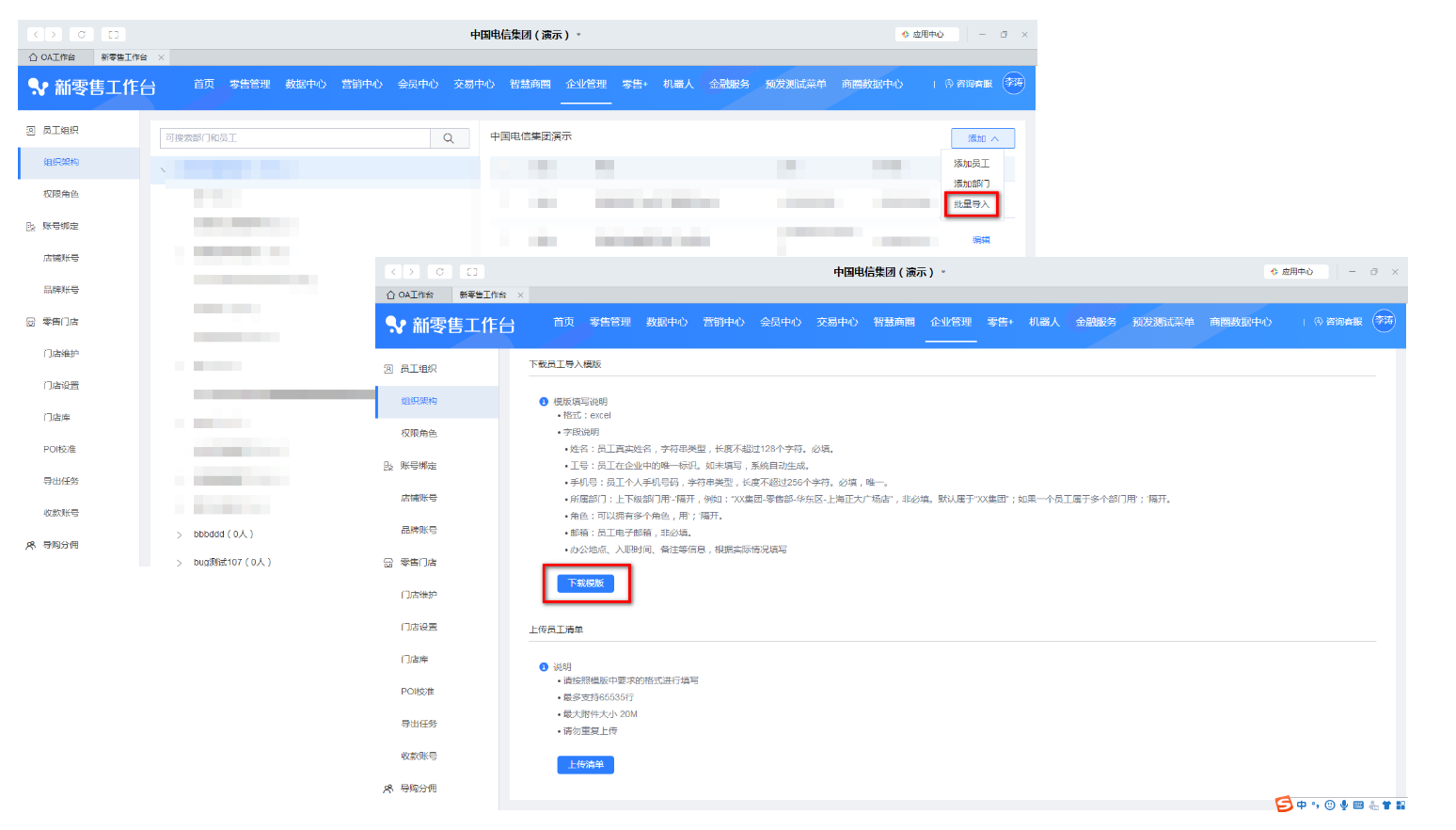Click the 下载模版 button
This screenshot has width=1456, height=830.
coord(585,583)
